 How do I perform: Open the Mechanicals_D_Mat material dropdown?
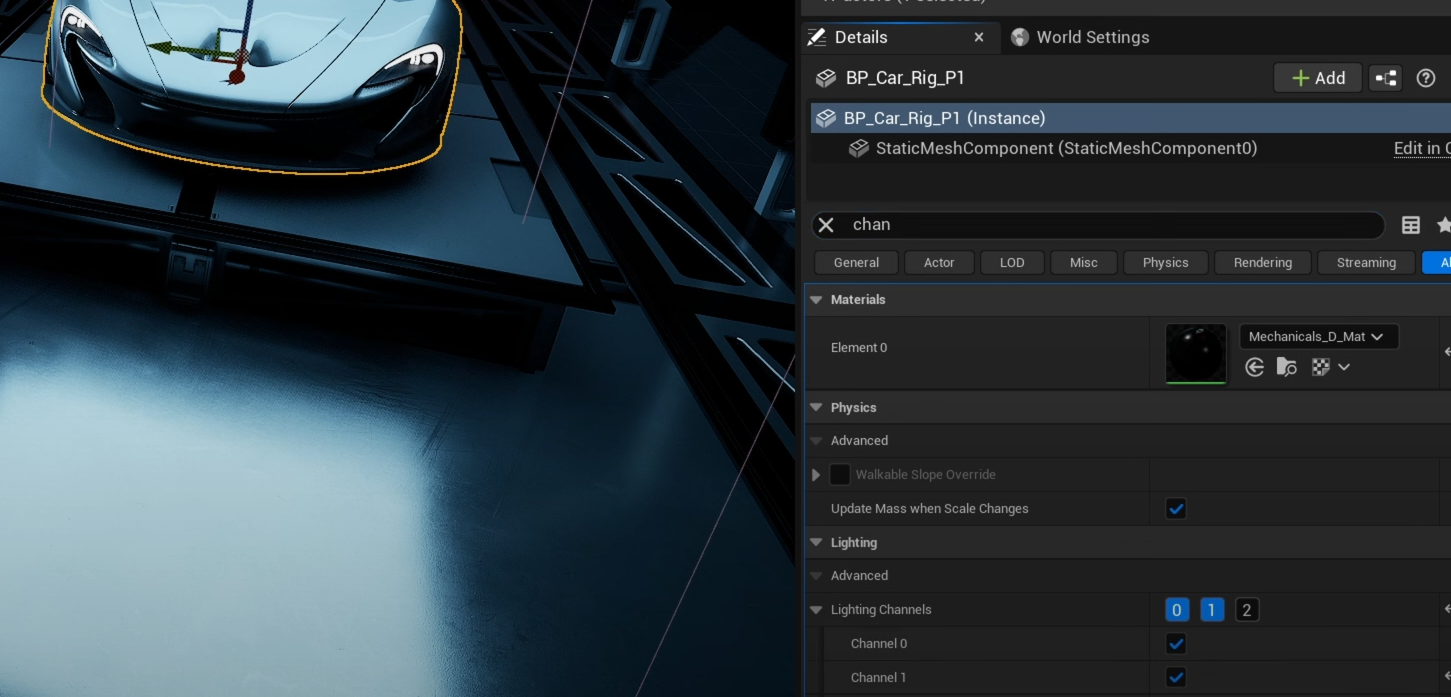tap(1317, 337)
